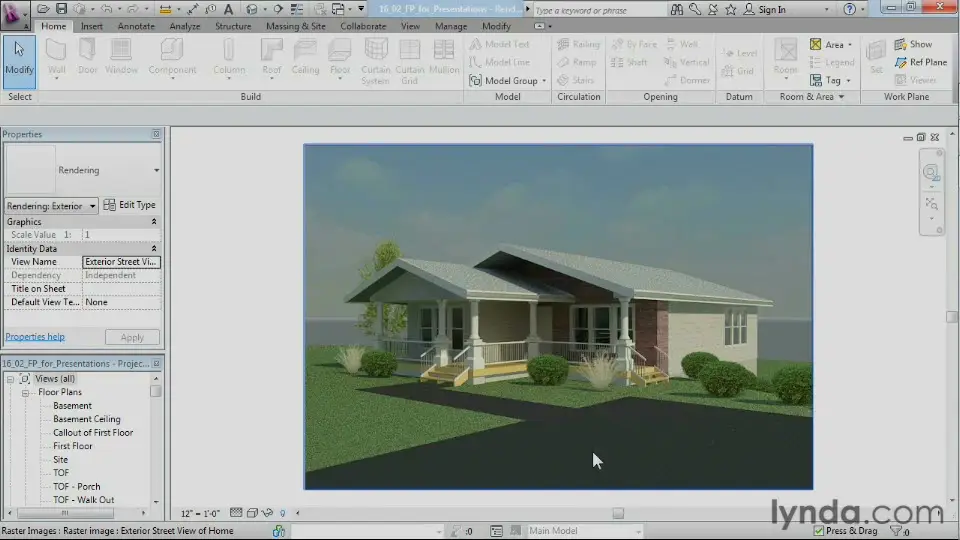Click the Model Text tool
The image size is (960, 540).
coord(499,44)
